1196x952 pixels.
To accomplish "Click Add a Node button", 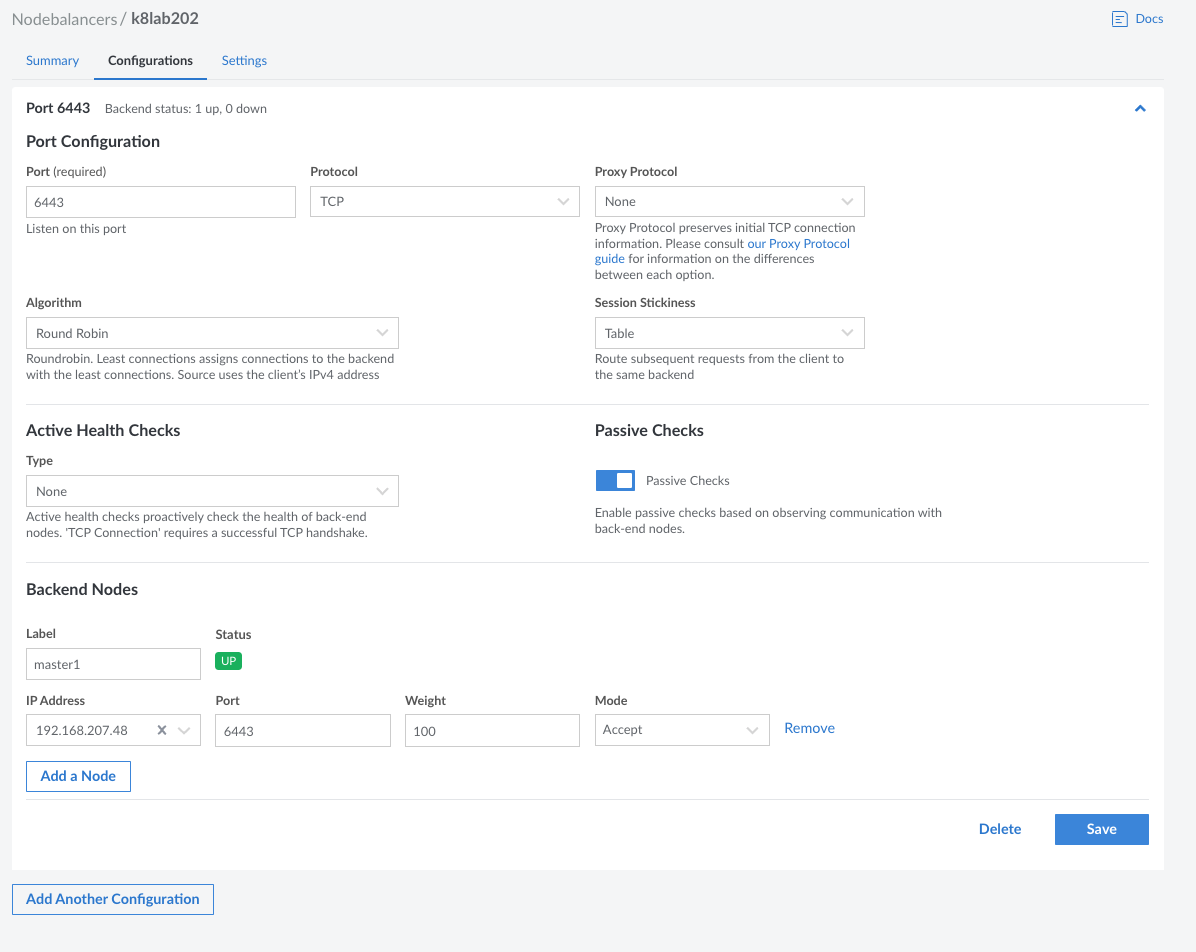I will (78, 776).
